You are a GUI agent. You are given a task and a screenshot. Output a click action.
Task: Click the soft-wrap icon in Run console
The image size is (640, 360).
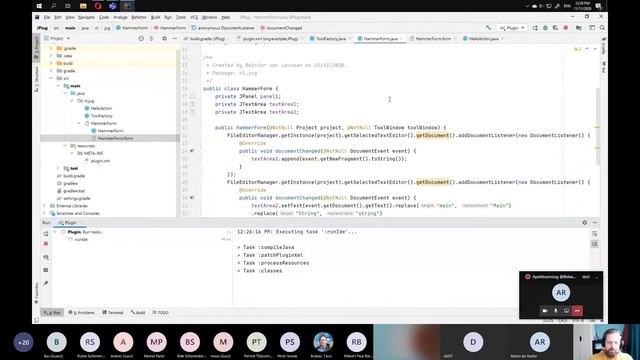click(x=595, y=234)
